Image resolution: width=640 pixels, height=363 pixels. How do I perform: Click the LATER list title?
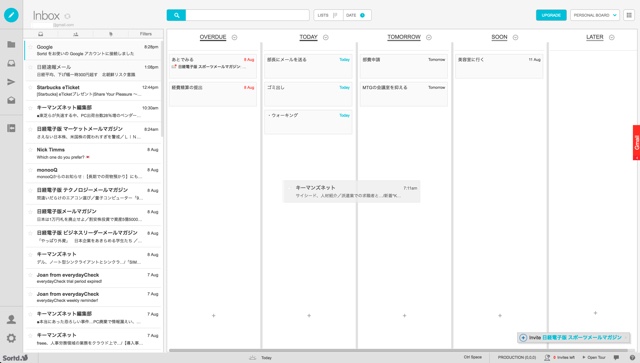click(x=595, y=37)
